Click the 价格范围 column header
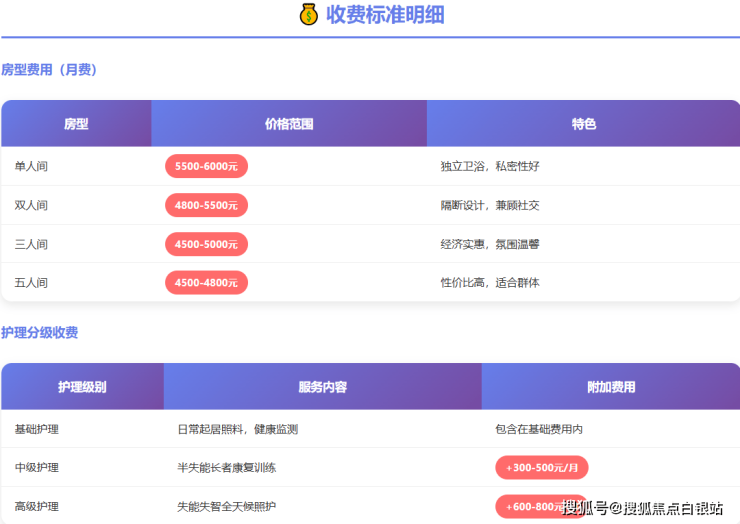 [x=289, y=124]
